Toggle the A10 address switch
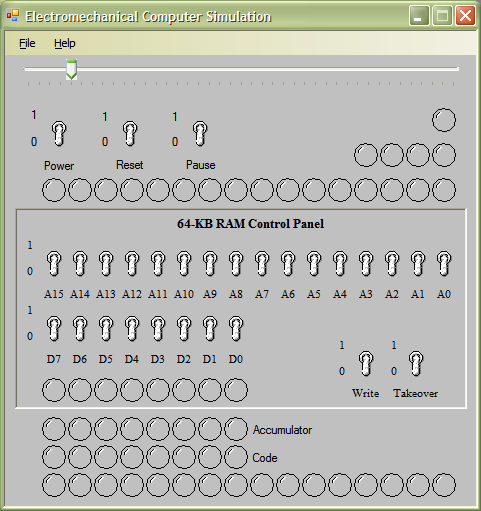This screenshot has width=481, height=511. coord(184,263)
